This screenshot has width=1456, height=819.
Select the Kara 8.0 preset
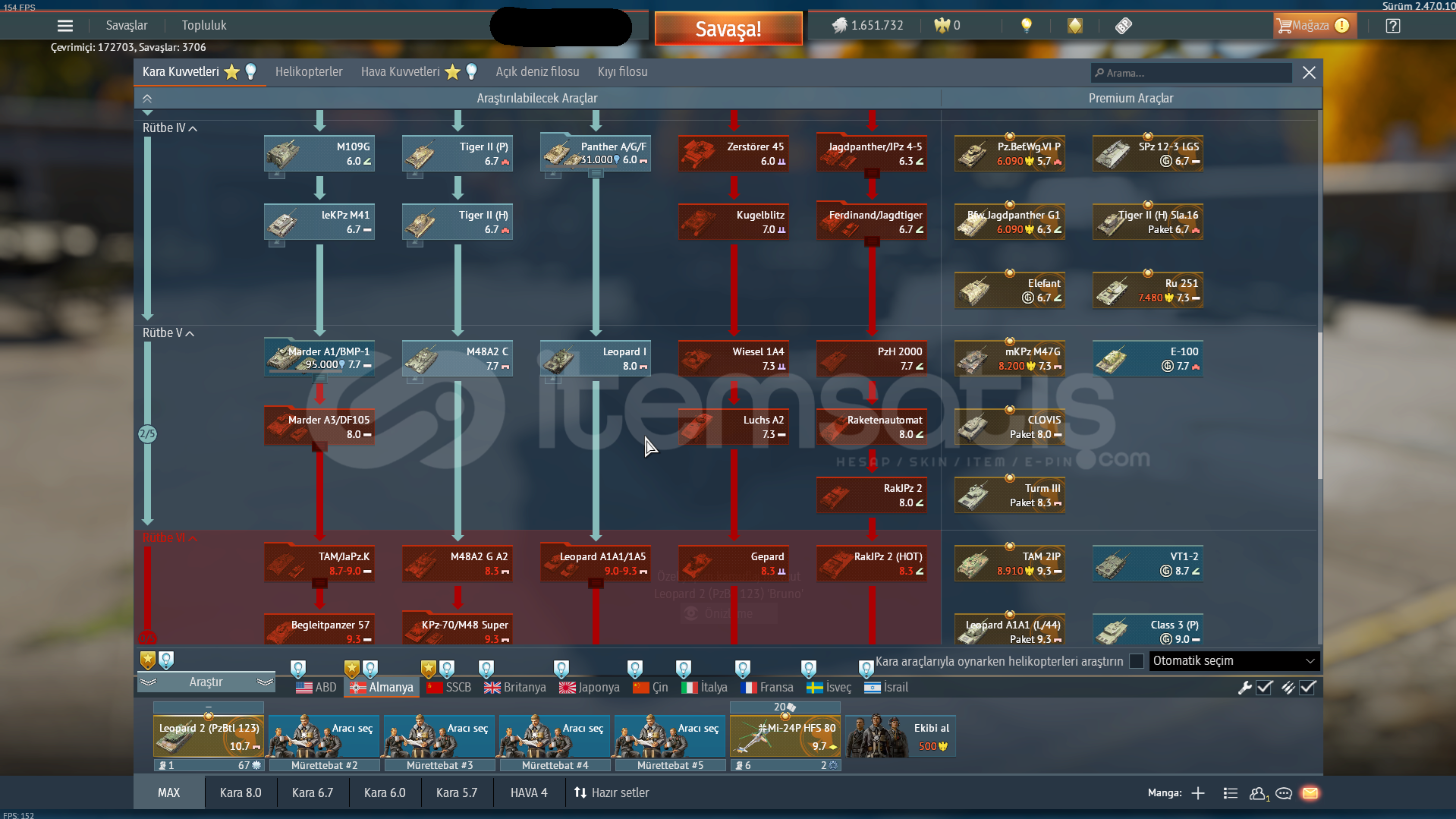pyautogui.click(x=241, y=792)
